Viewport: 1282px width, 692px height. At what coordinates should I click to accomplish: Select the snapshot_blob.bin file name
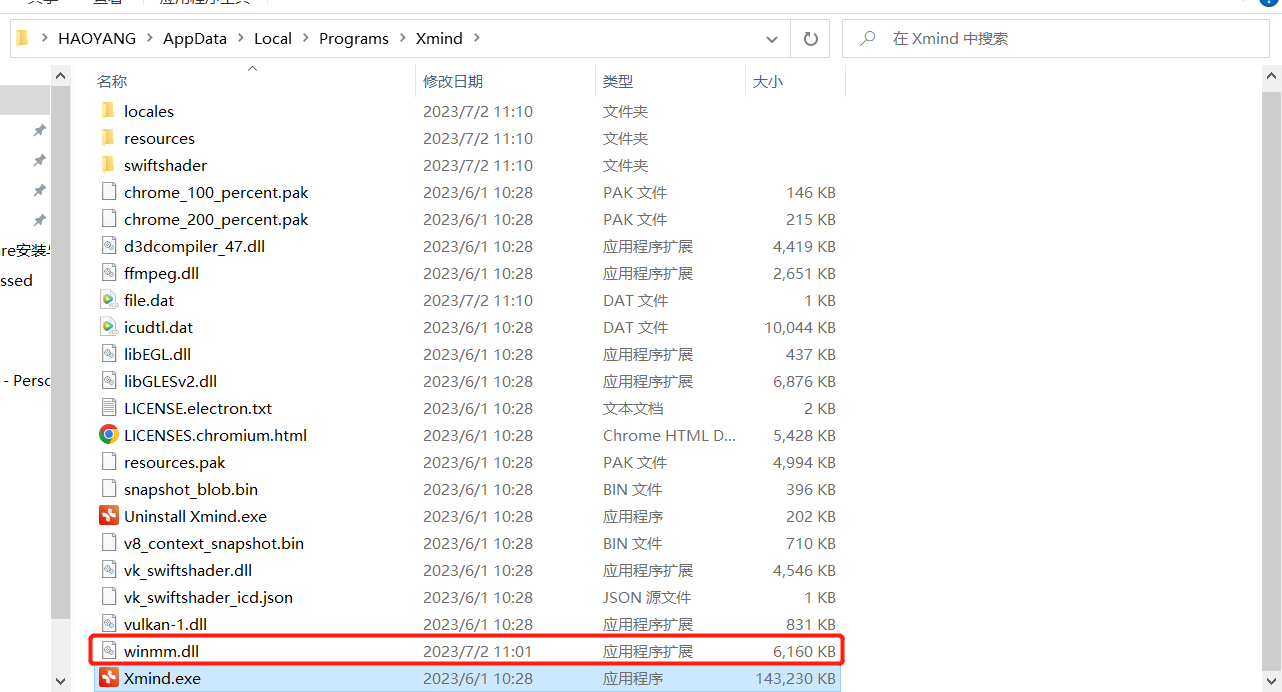191,489
